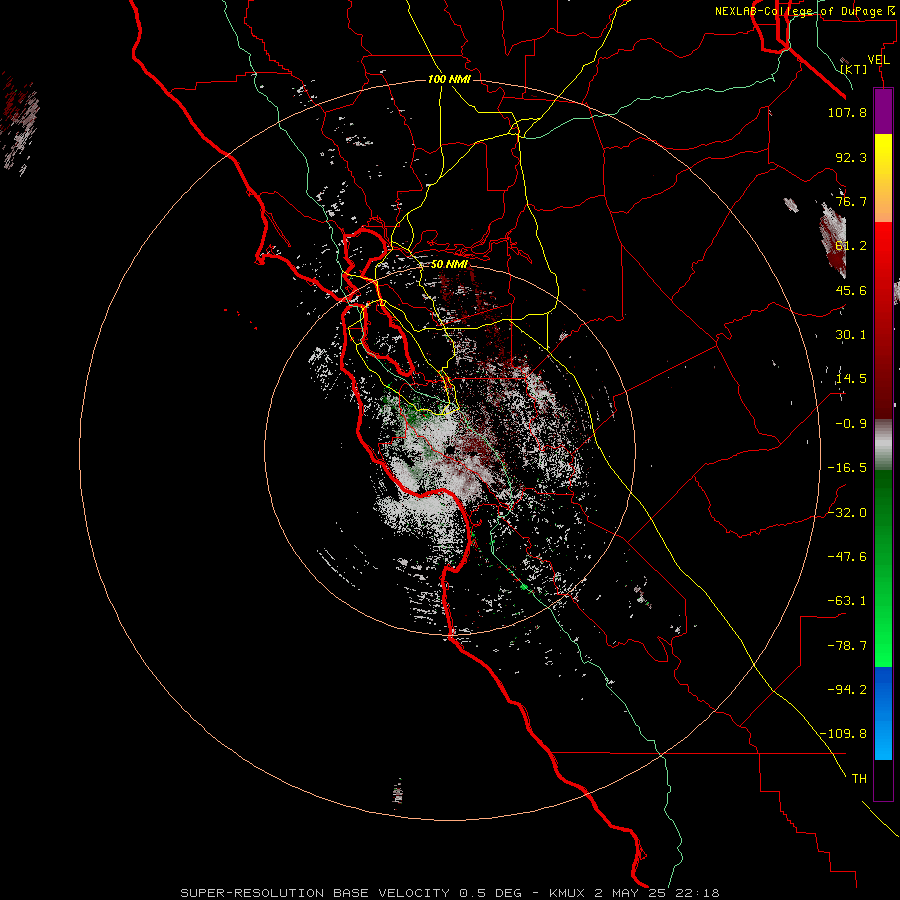The height and width of the screenshot is (900, 900).
Task: Click the gray near-zero segment of the color bar
Action: pyautogui.click(x=883, y=445)
